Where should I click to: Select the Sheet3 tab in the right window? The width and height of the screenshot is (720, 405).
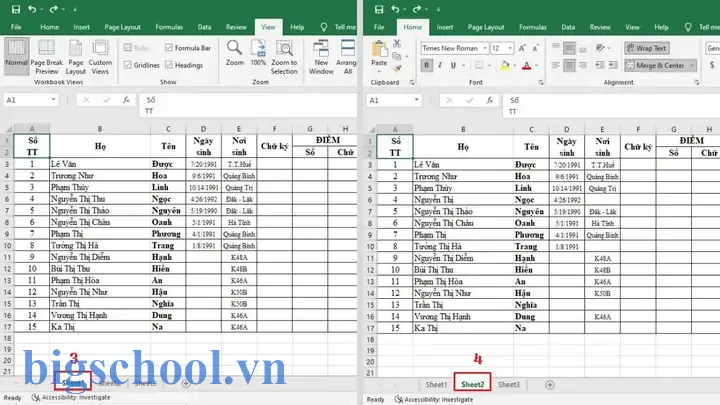click(509, 385)
